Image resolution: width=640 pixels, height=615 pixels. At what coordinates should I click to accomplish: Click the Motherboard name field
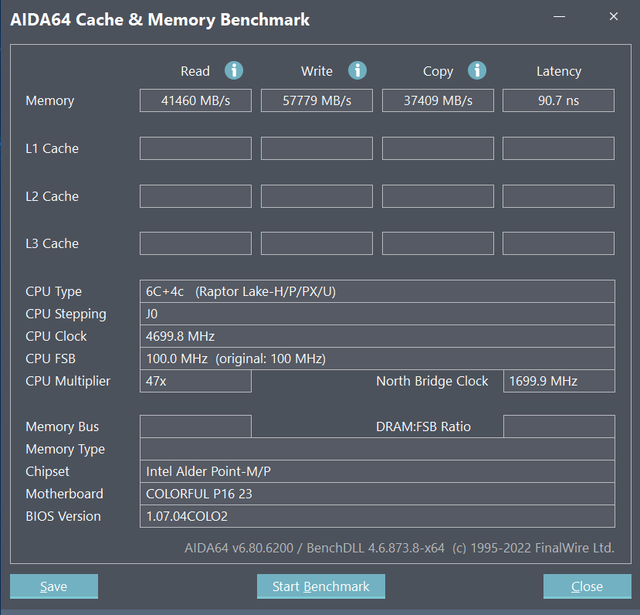tap(377, 494)
